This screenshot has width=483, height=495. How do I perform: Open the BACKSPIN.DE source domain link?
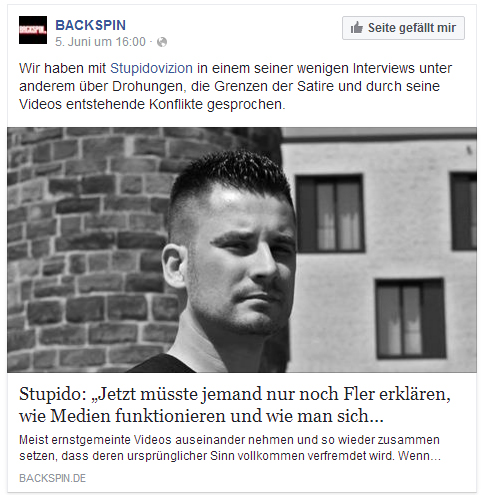click(x=52, y=478)
